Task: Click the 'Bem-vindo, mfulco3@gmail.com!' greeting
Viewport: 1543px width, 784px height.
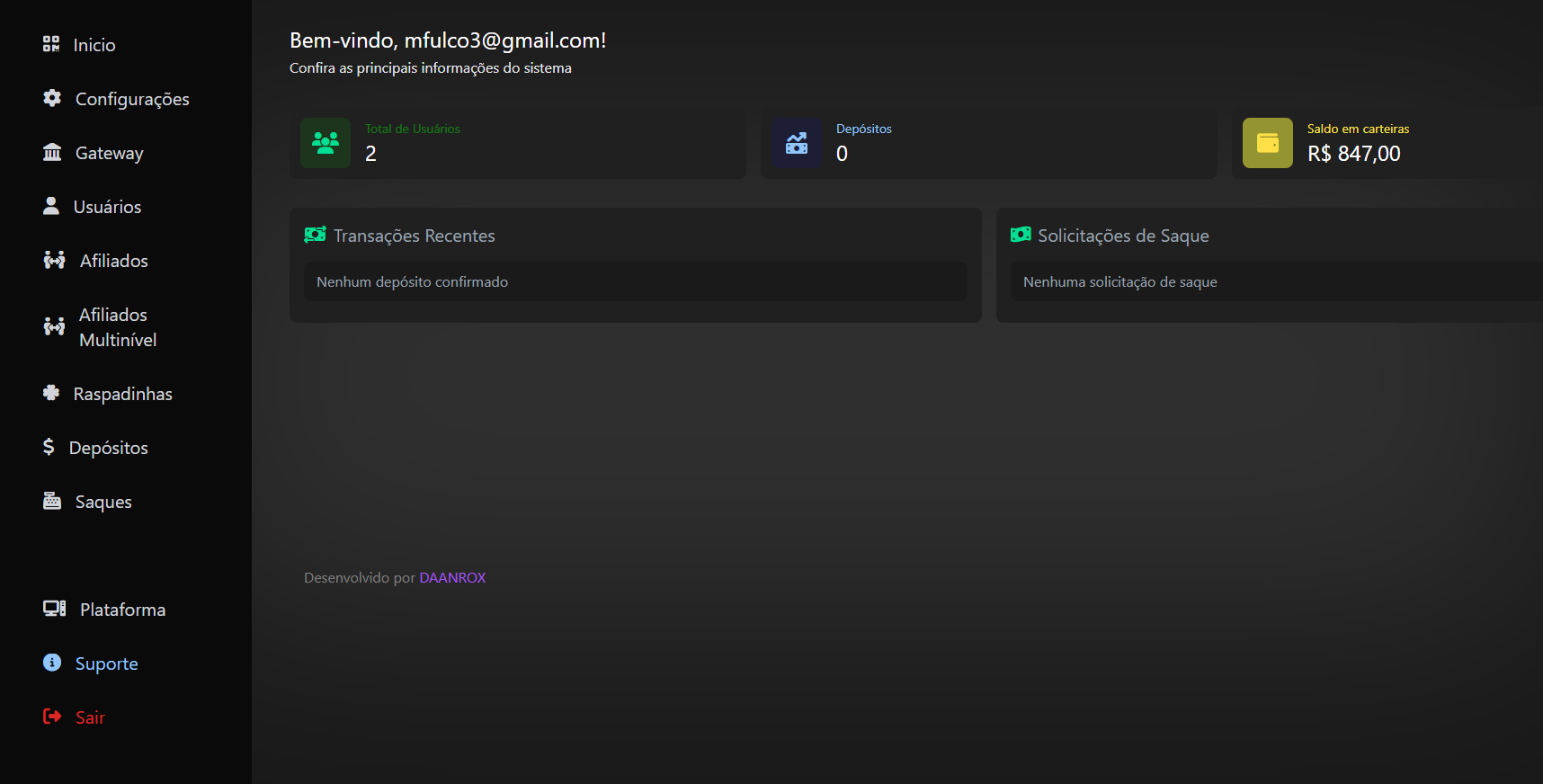Action: click(x=448, y=40)
